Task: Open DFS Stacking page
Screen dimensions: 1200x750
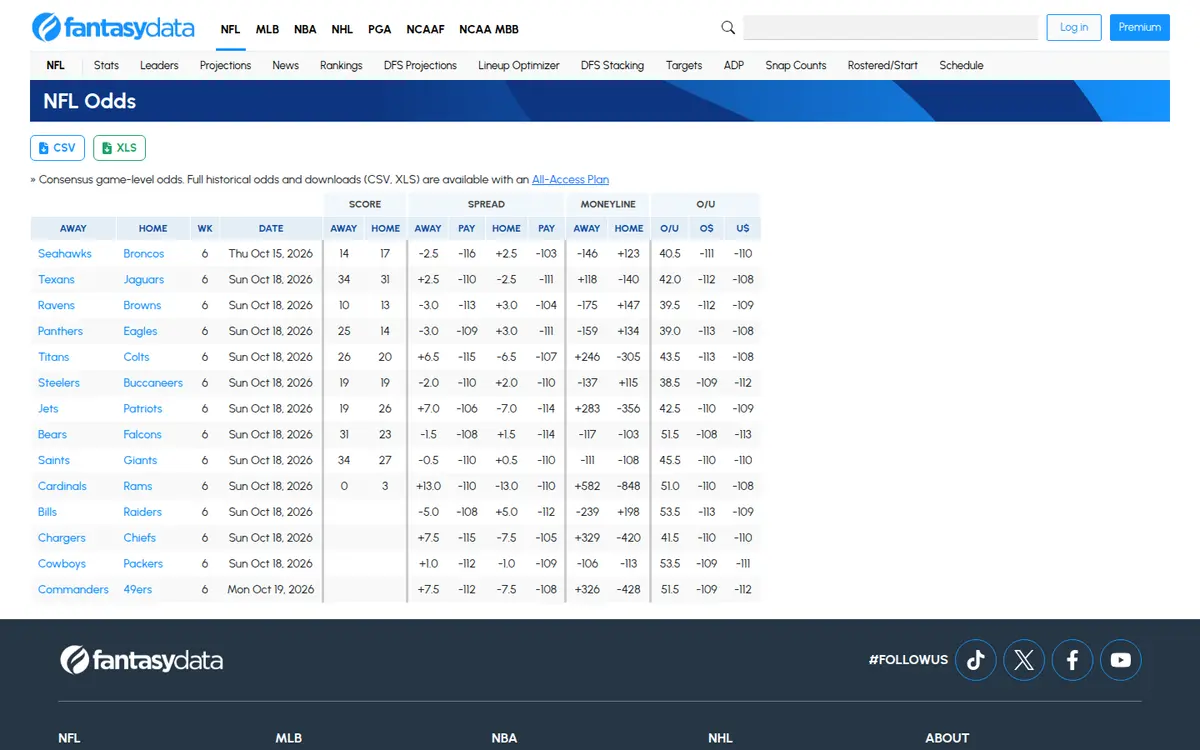Action: (612, 65)
